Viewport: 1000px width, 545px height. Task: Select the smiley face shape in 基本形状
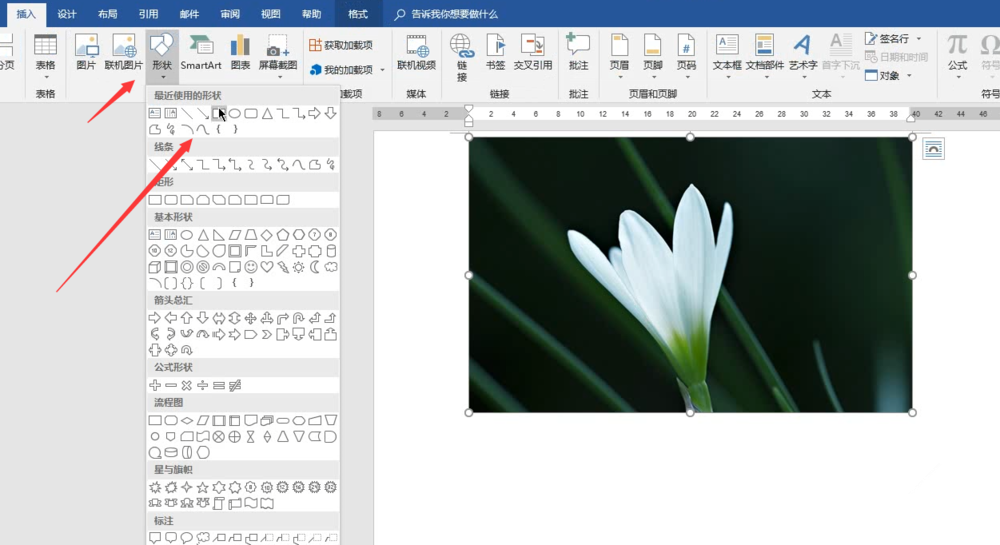250,267
